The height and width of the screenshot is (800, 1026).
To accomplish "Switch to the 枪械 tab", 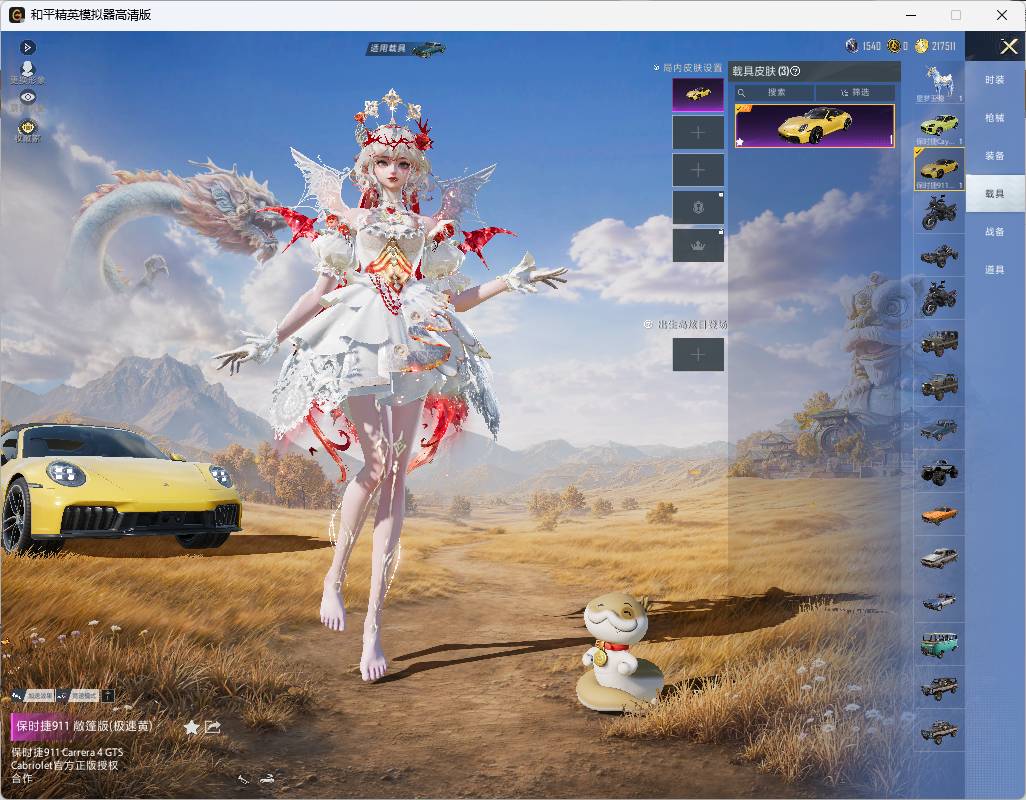I will 994,118.
